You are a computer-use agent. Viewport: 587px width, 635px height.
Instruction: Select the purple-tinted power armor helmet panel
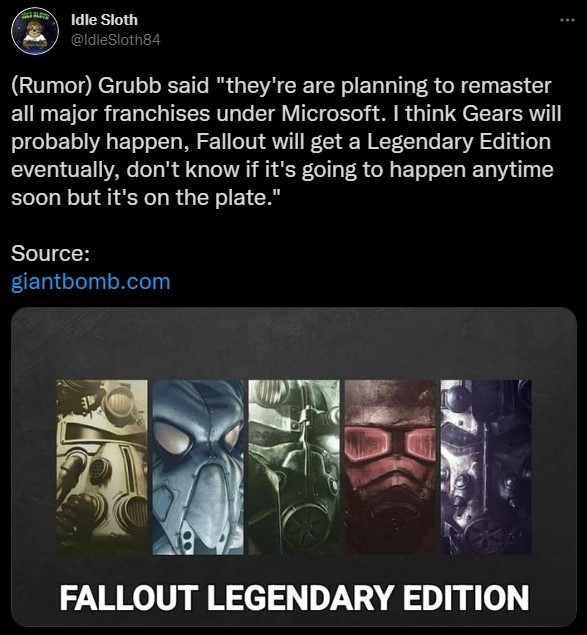tap(486, 467)
